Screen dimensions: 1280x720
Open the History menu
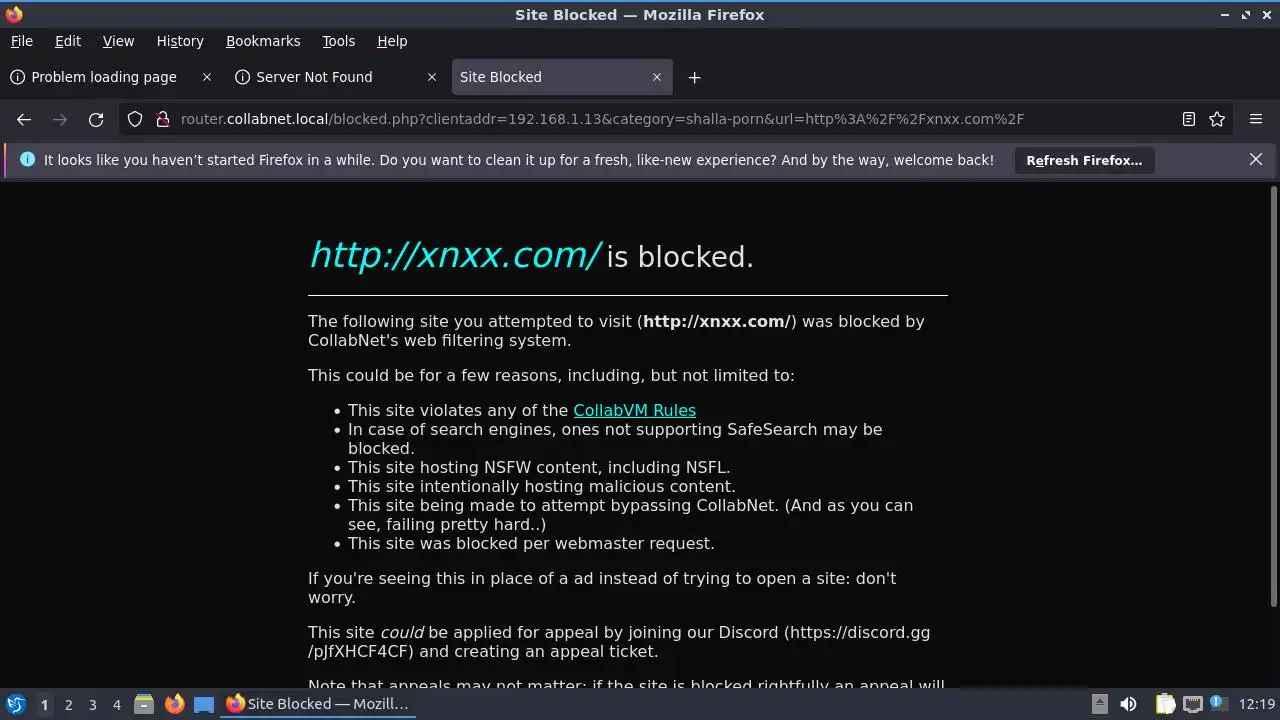point(180,41)
